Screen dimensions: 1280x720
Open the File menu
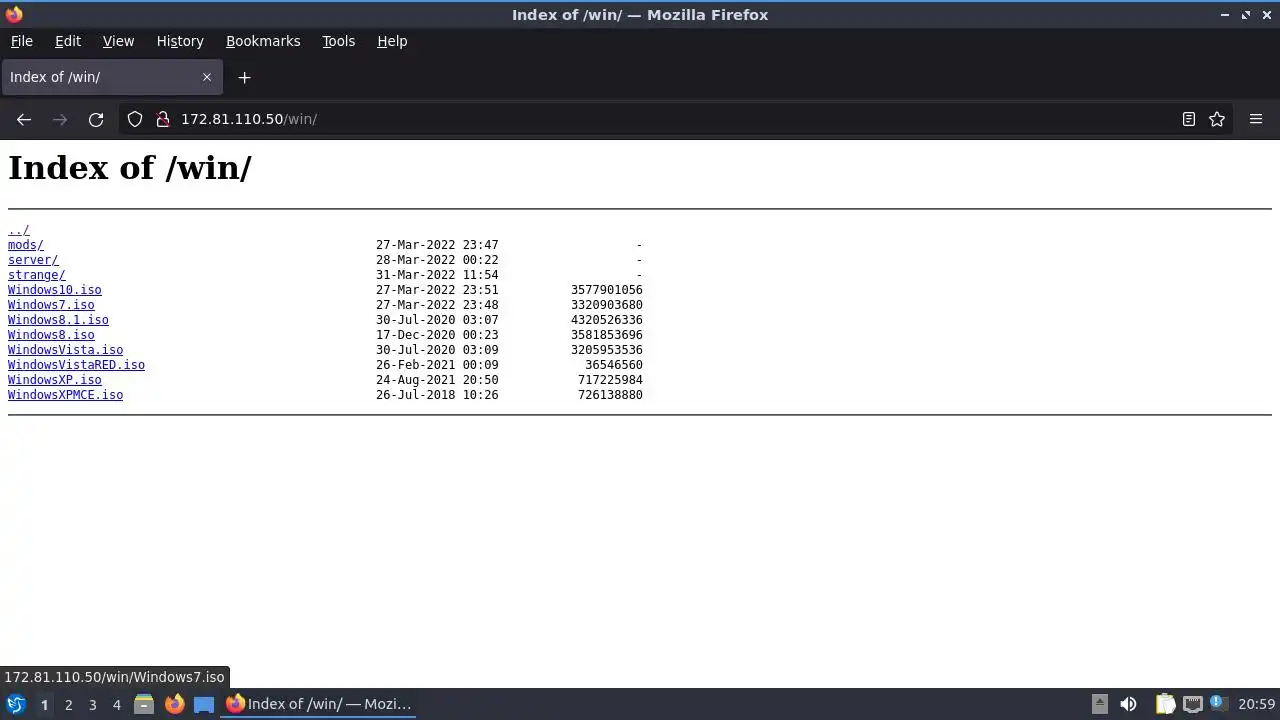click(21, 41)
